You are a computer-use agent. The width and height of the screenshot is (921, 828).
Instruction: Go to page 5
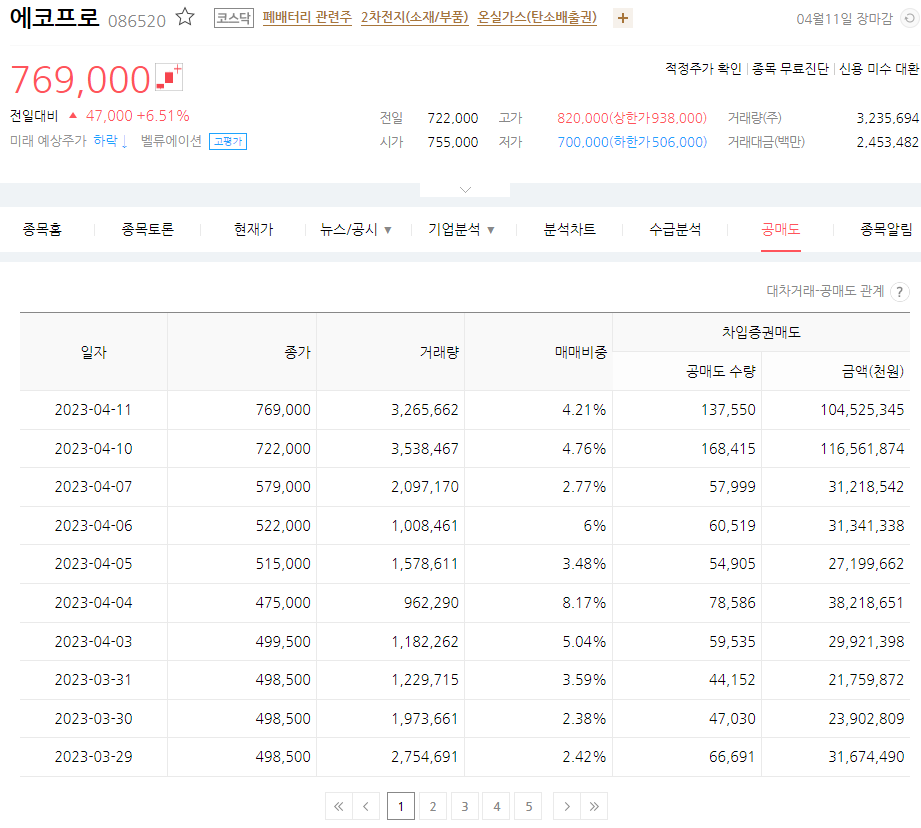click(529, 806)
